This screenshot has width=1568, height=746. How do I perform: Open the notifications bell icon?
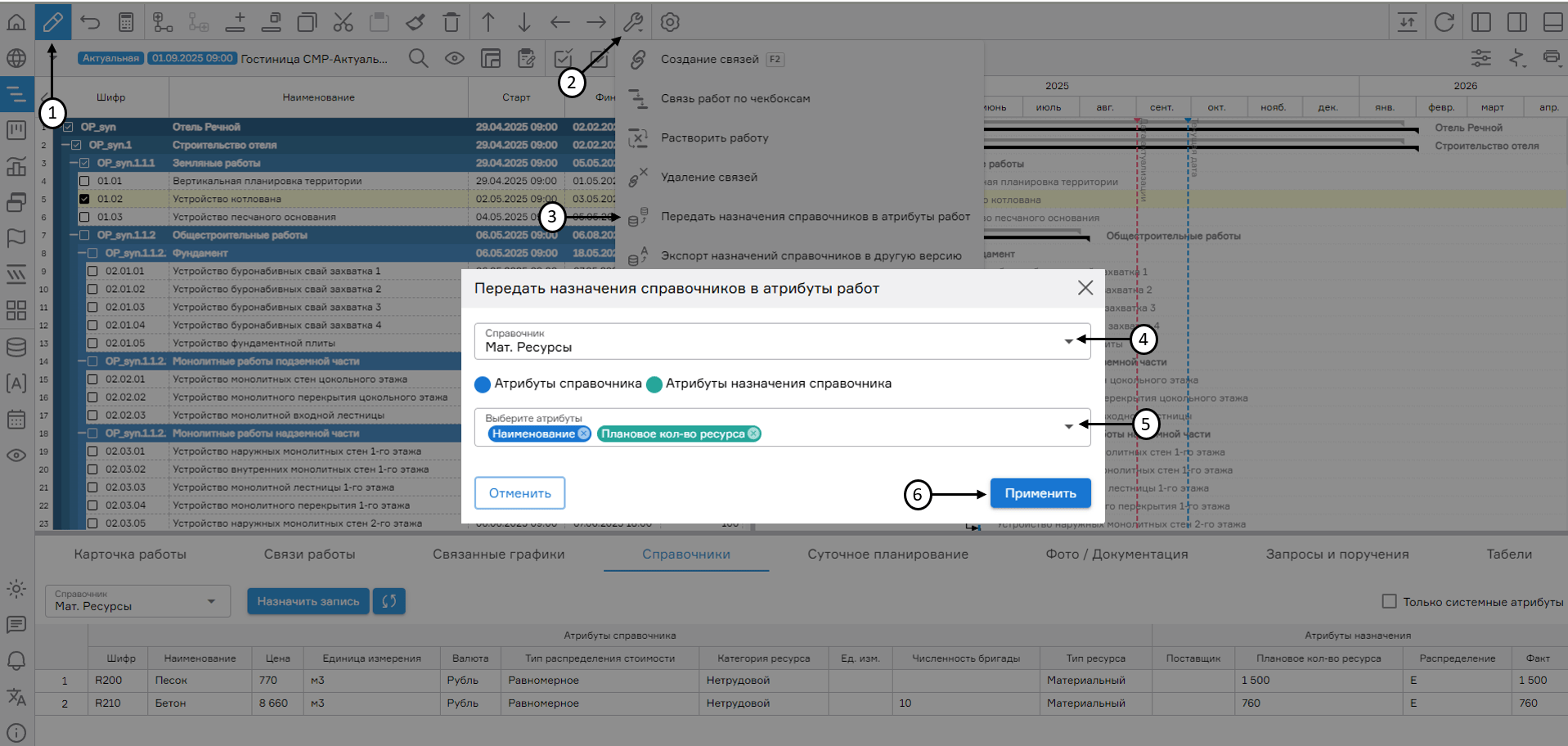16,660
